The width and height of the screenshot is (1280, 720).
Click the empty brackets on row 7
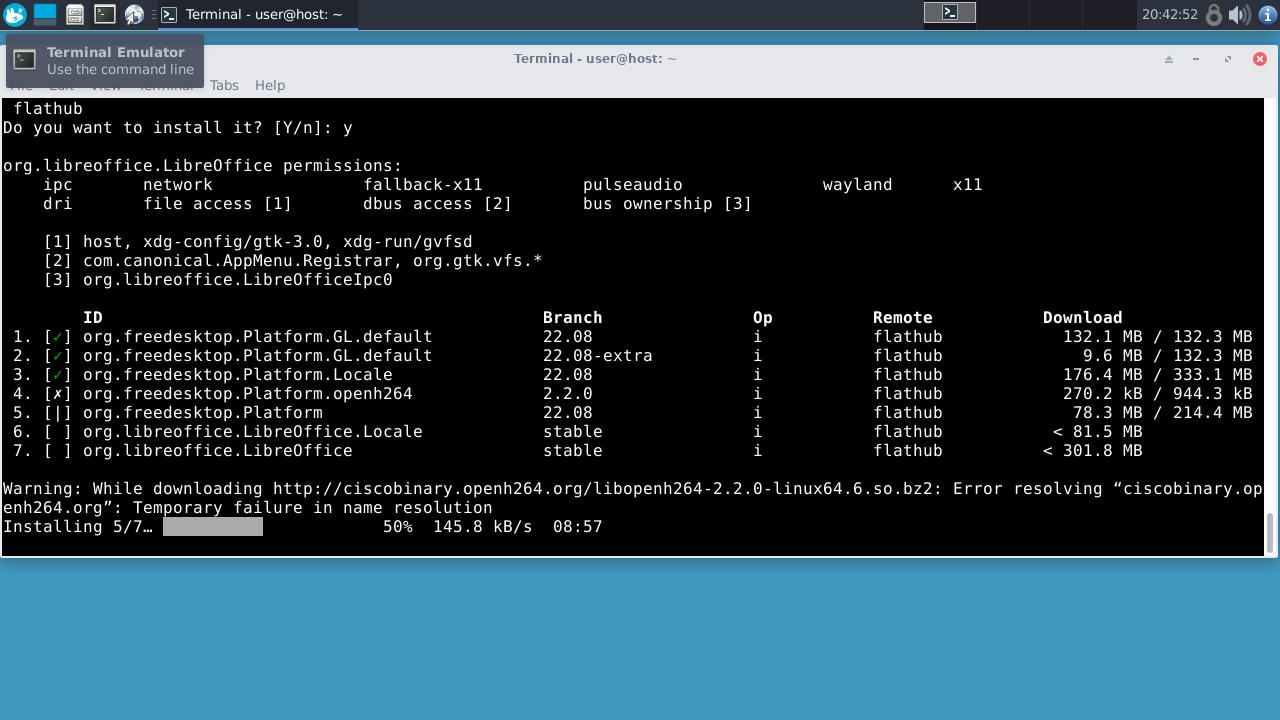coord(58,451)
